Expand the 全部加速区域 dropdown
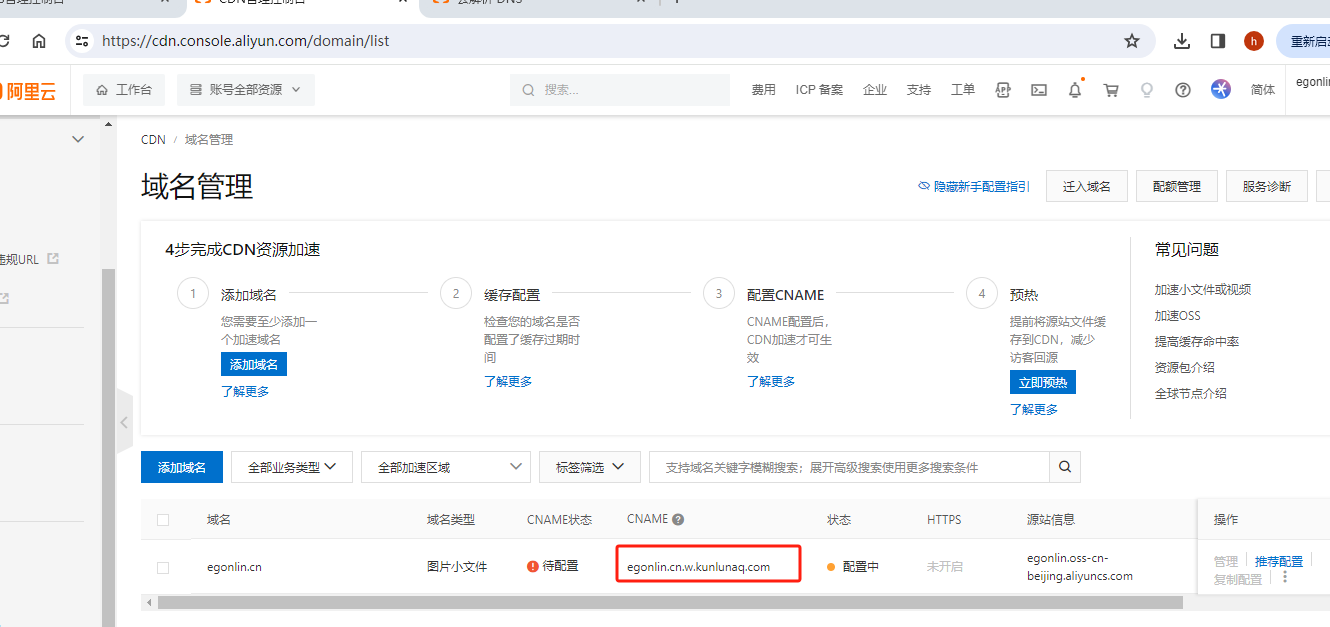Image resolution: width=1330 pixels, height=627 pixels. tap(446, 467)
